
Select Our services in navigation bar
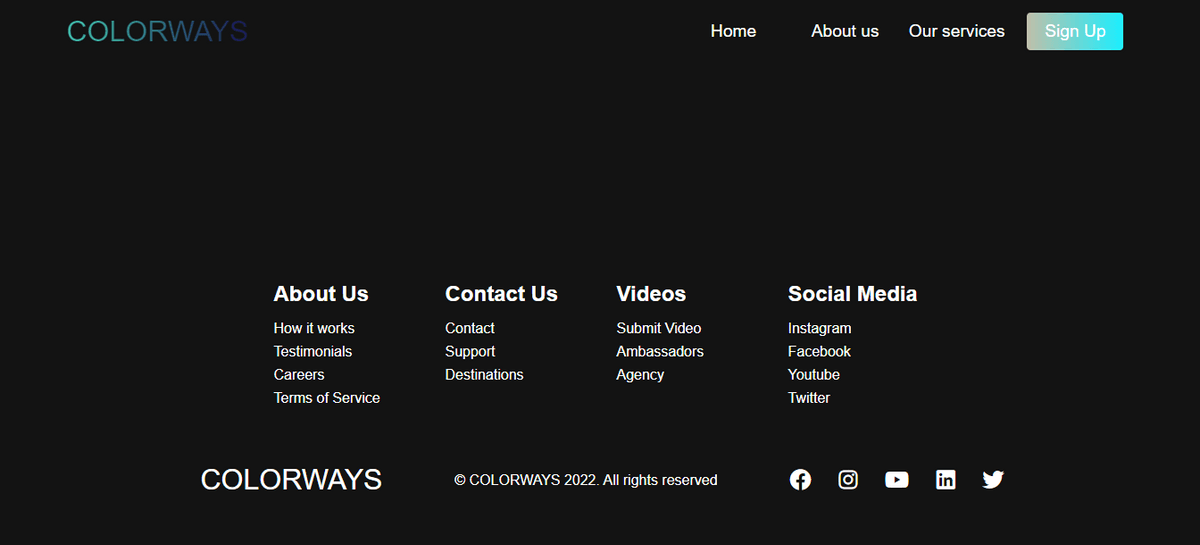point(956,31)
